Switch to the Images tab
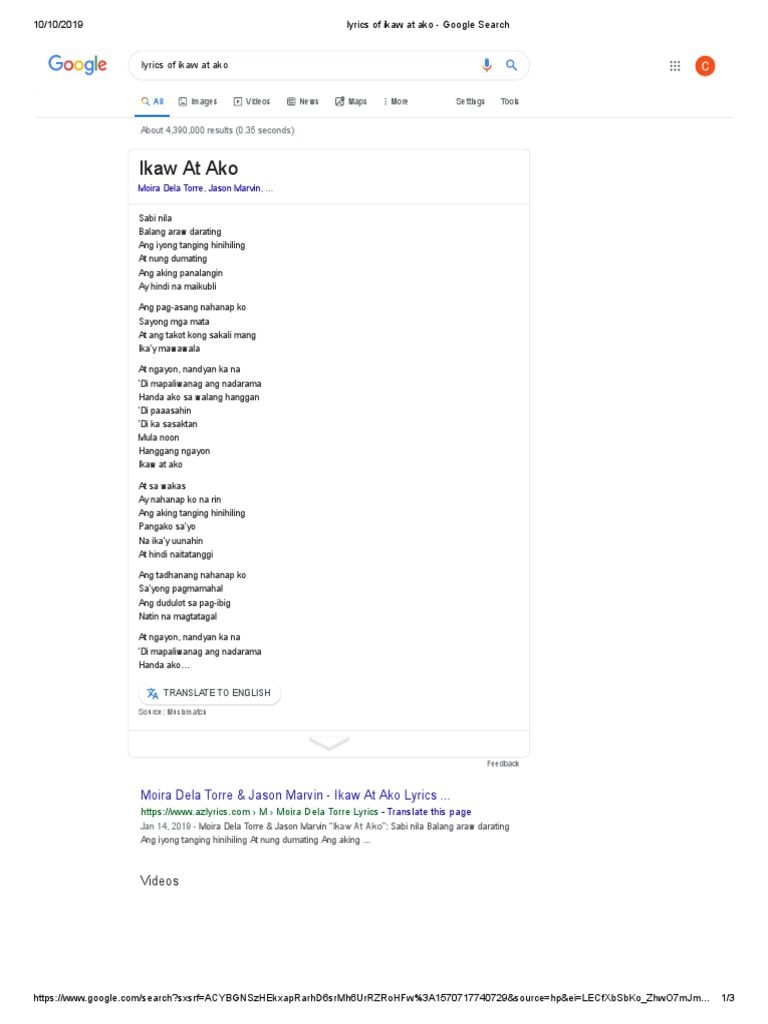The height and width of the screenshot is (1024, 768). click(x=198, y=102)
